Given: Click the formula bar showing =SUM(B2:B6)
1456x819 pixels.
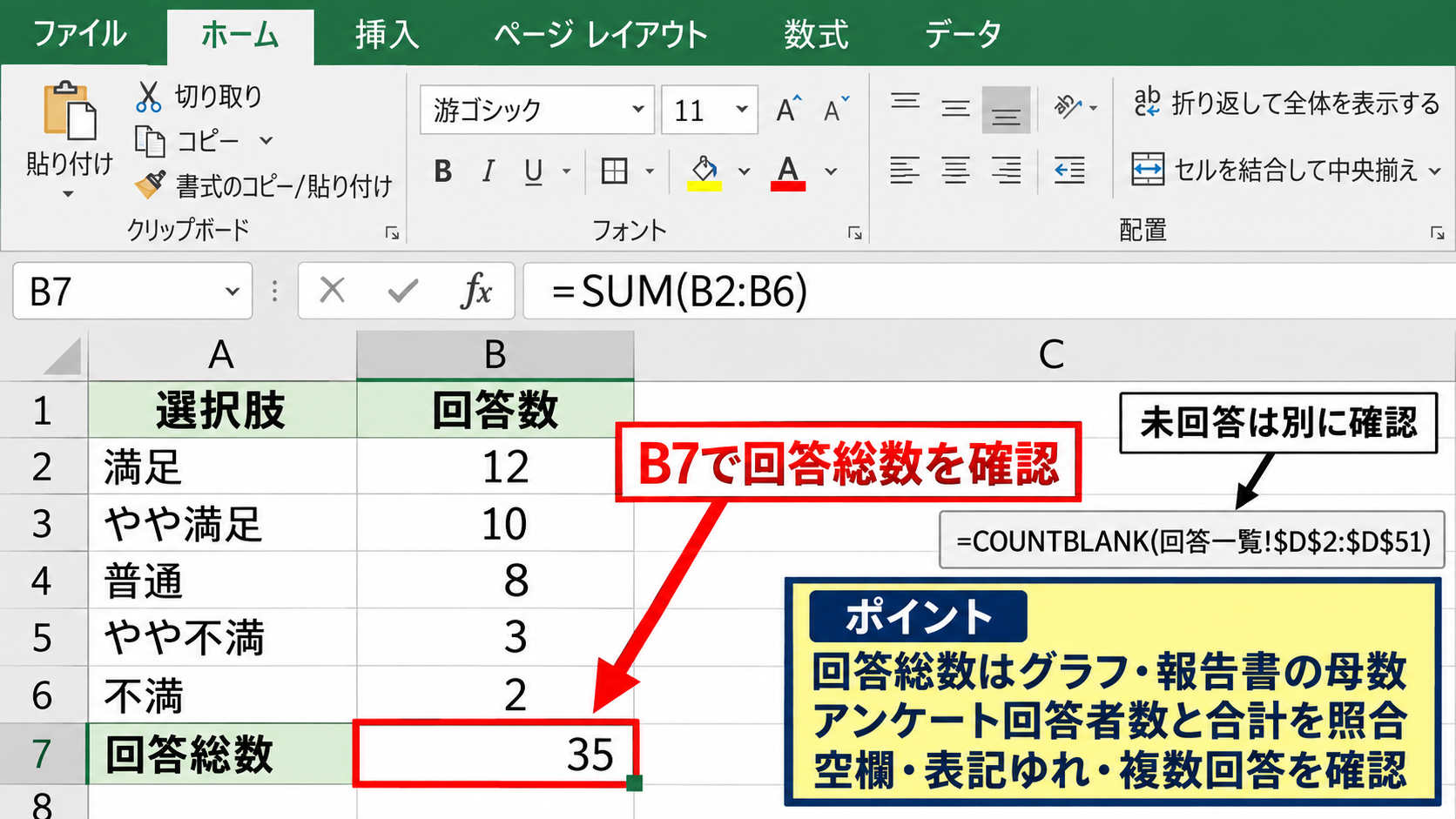Looking at the screenshot, I should [x=988, y=291].
